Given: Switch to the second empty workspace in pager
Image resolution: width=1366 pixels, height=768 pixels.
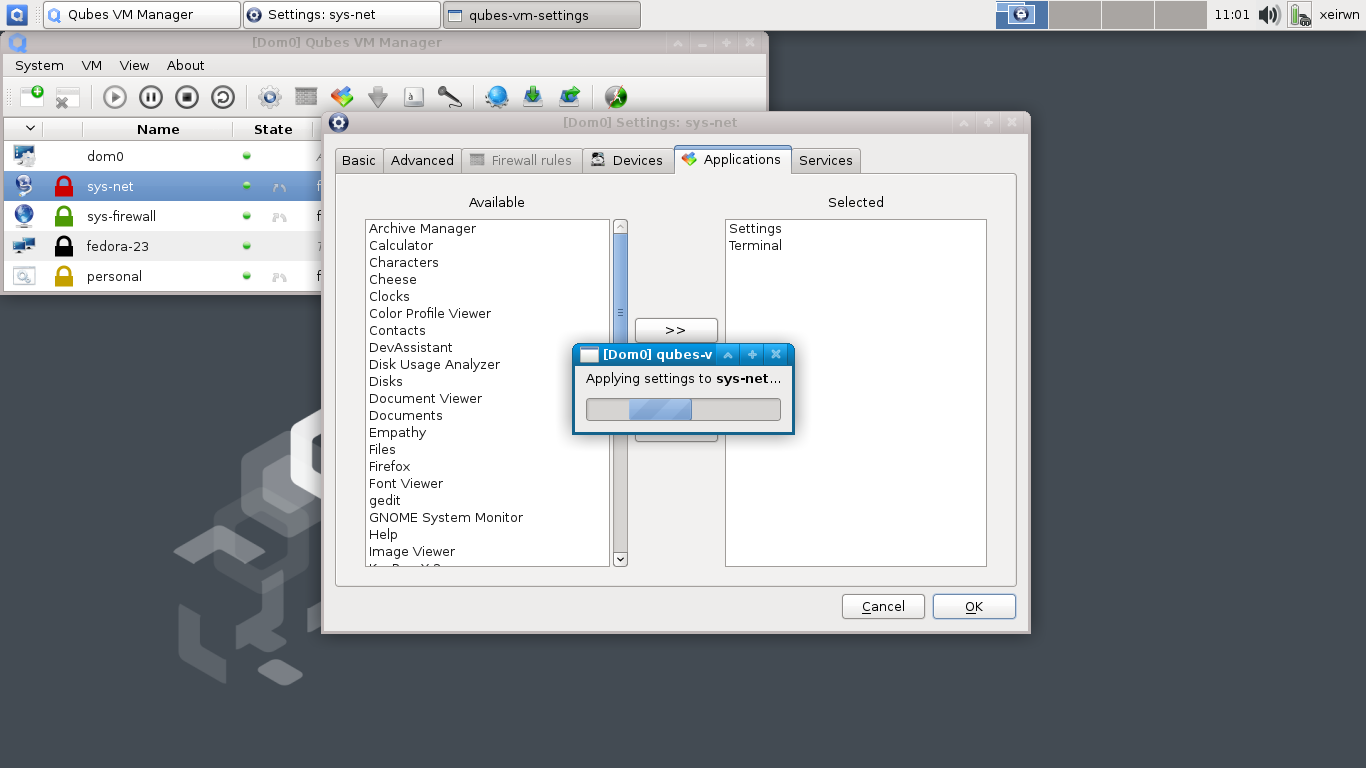Looking at the screenshot, I should point(1128,15).
